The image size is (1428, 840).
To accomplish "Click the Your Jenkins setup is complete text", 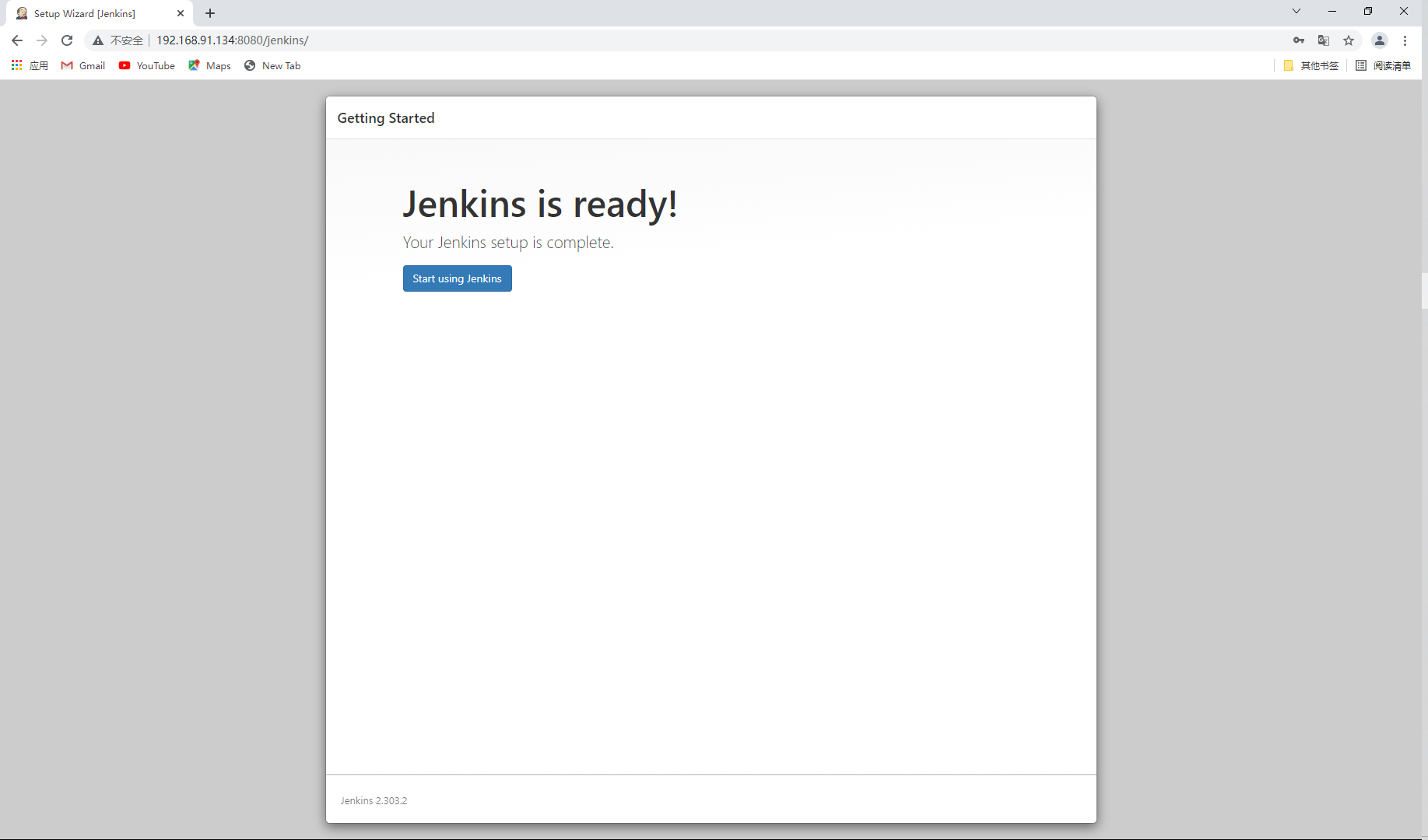I will point(508,243).
